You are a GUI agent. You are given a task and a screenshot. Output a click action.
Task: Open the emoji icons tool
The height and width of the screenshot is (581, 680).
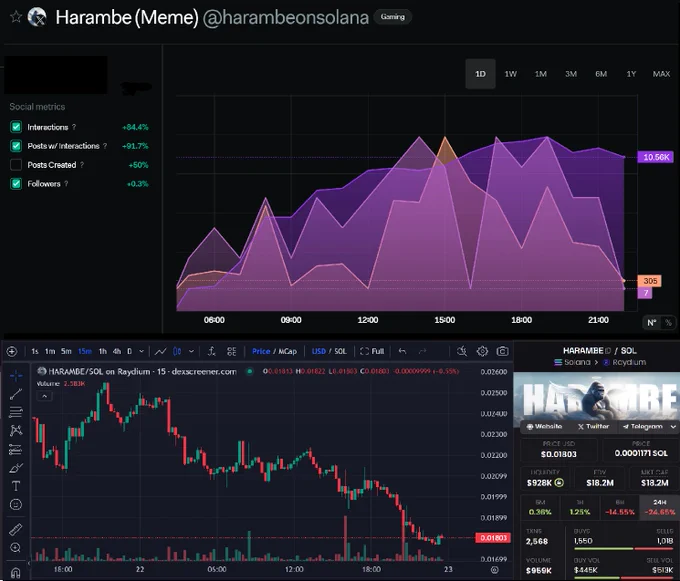coord(16,505)
